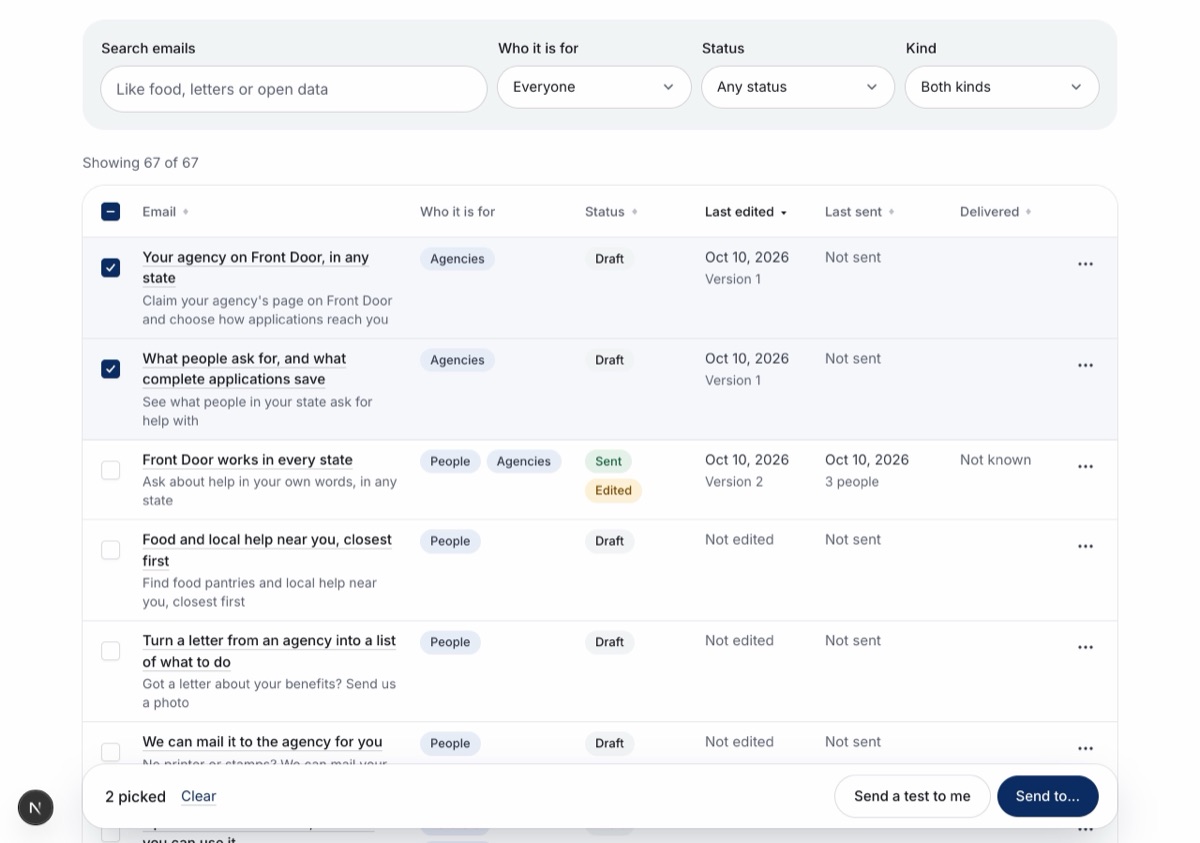Open more options for 'Front Door works in every state'
The image size is (1200, 843).
point(1085,466)
